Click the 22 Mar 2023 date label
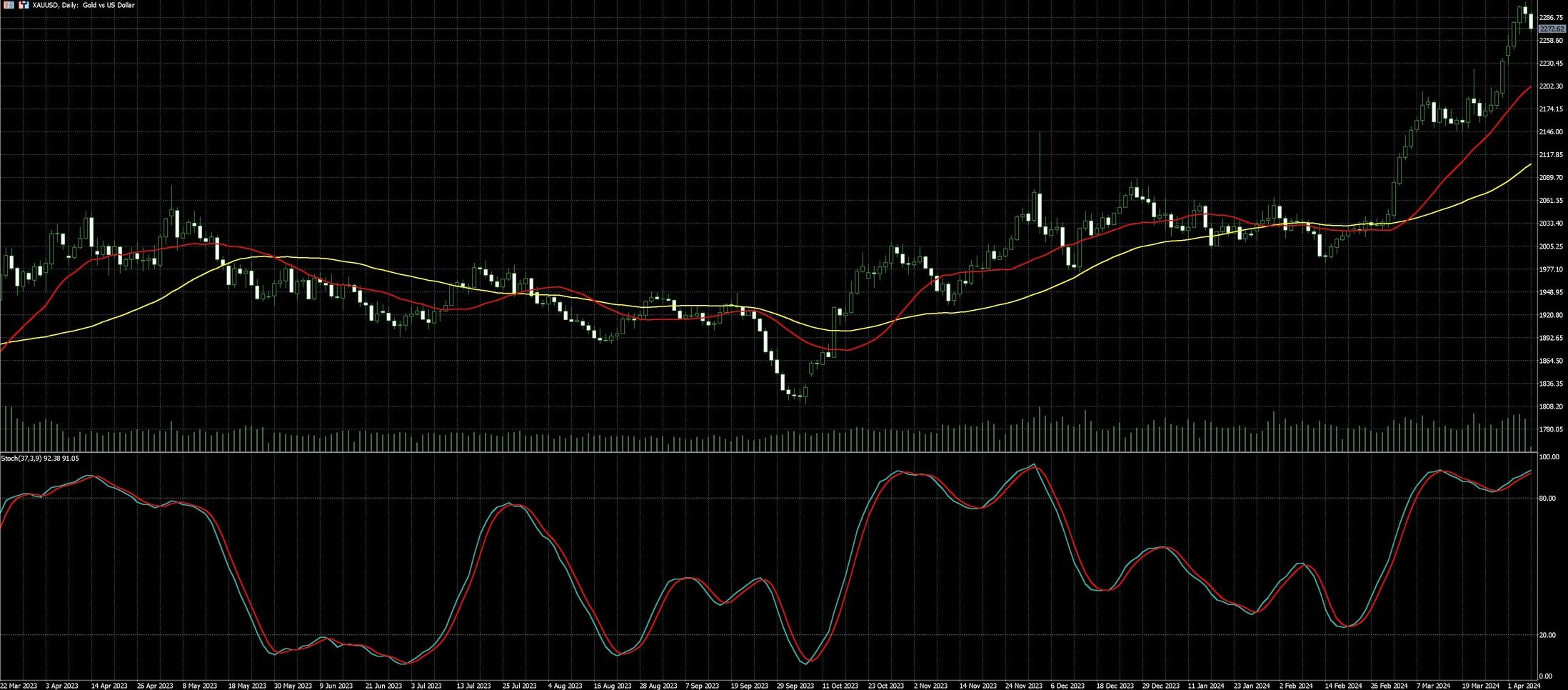 coord(19,686)
